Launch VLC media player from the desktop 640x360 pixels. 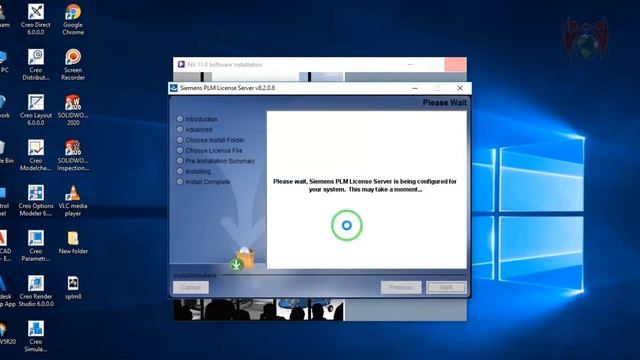tap(73, 200)
